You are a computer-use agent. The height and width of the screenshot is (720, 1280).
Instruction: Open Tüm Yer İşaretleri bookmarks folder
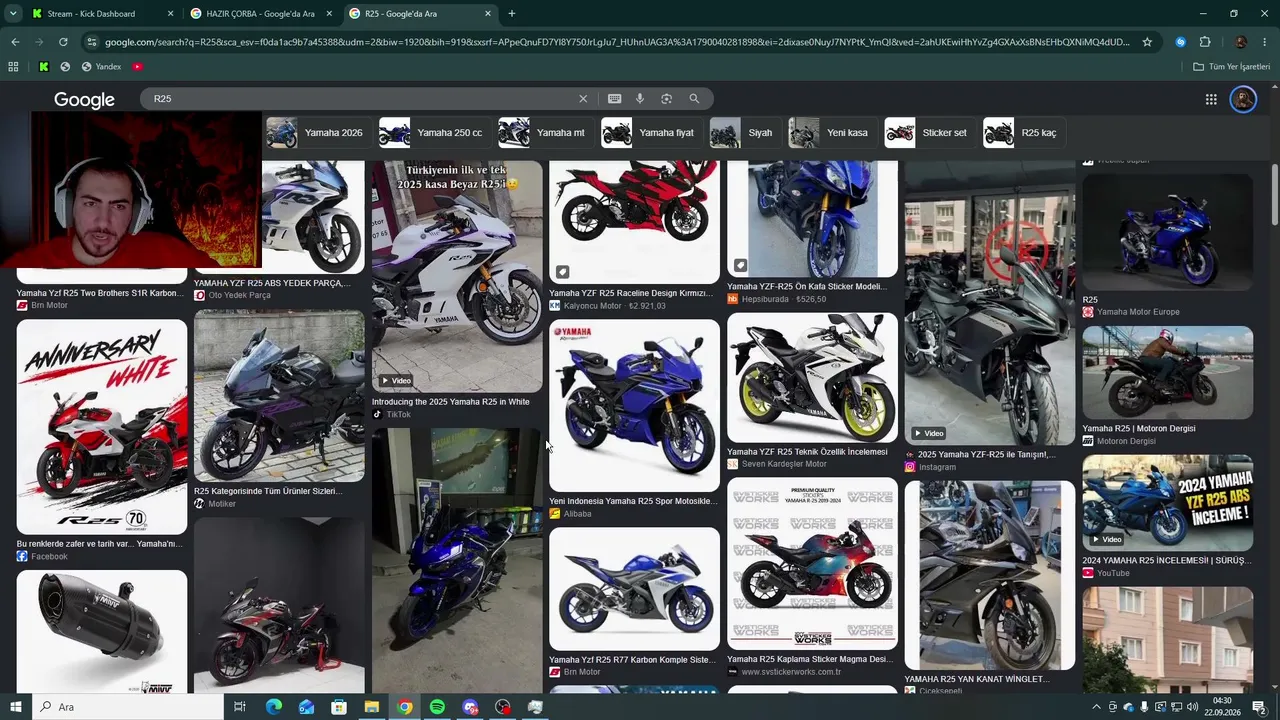point(1232,67)
